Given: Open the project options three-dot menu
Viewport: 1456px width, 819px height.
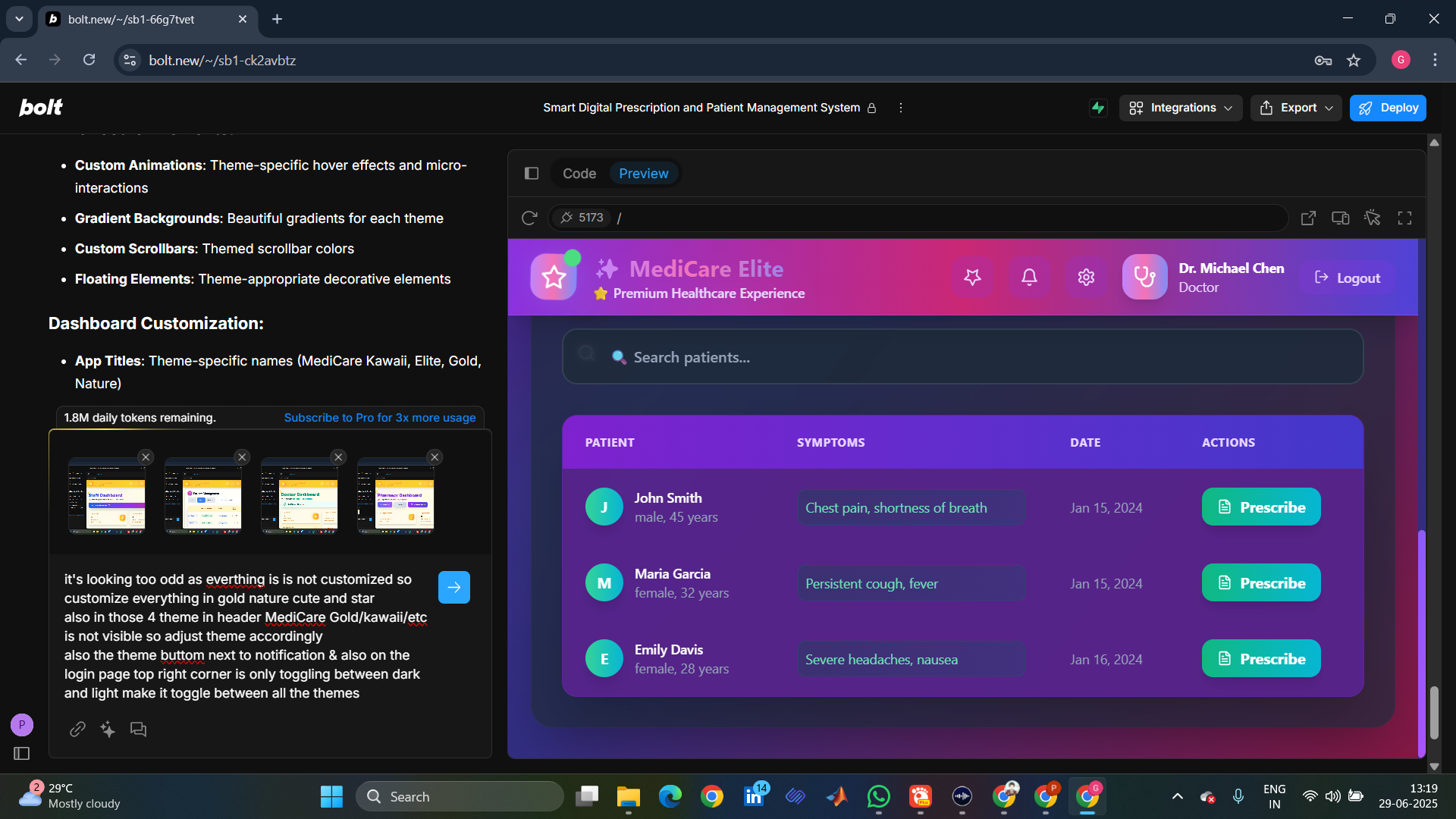Looking at the screenshot, I should click(900, 108).
